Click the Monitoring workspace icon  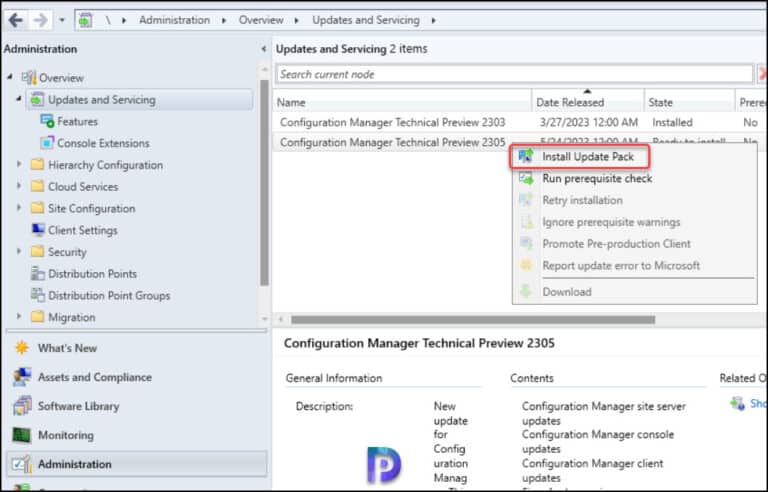22,435
